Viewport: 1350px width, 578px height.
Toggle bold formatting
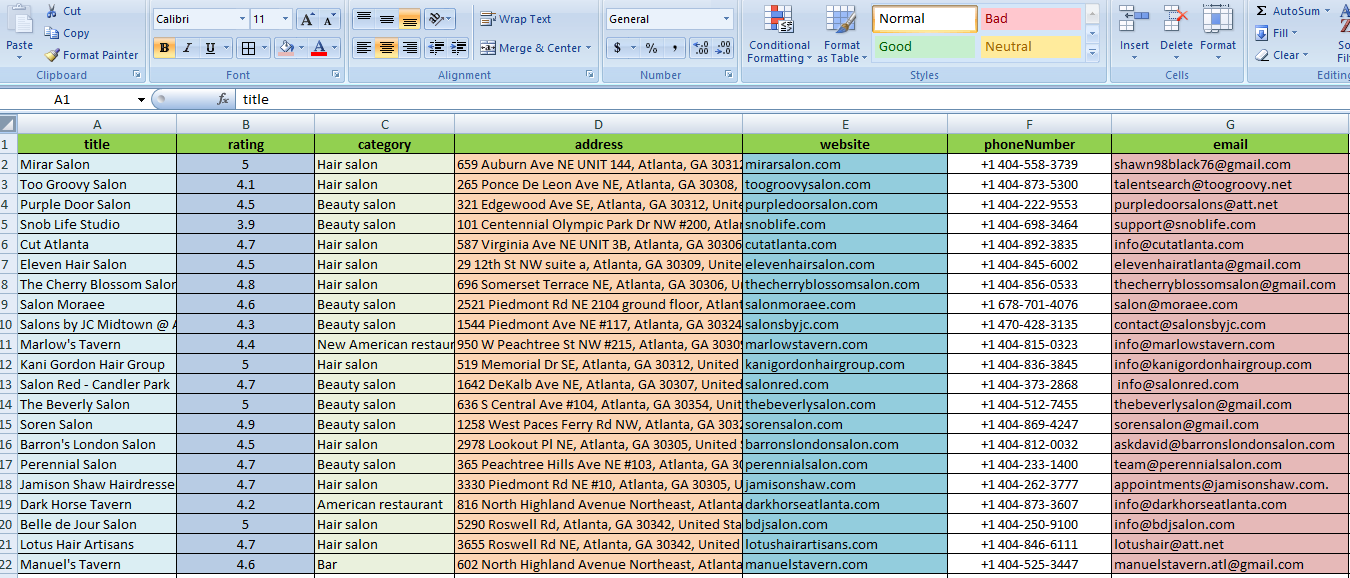pyautogui.click(x=163, y=47)
